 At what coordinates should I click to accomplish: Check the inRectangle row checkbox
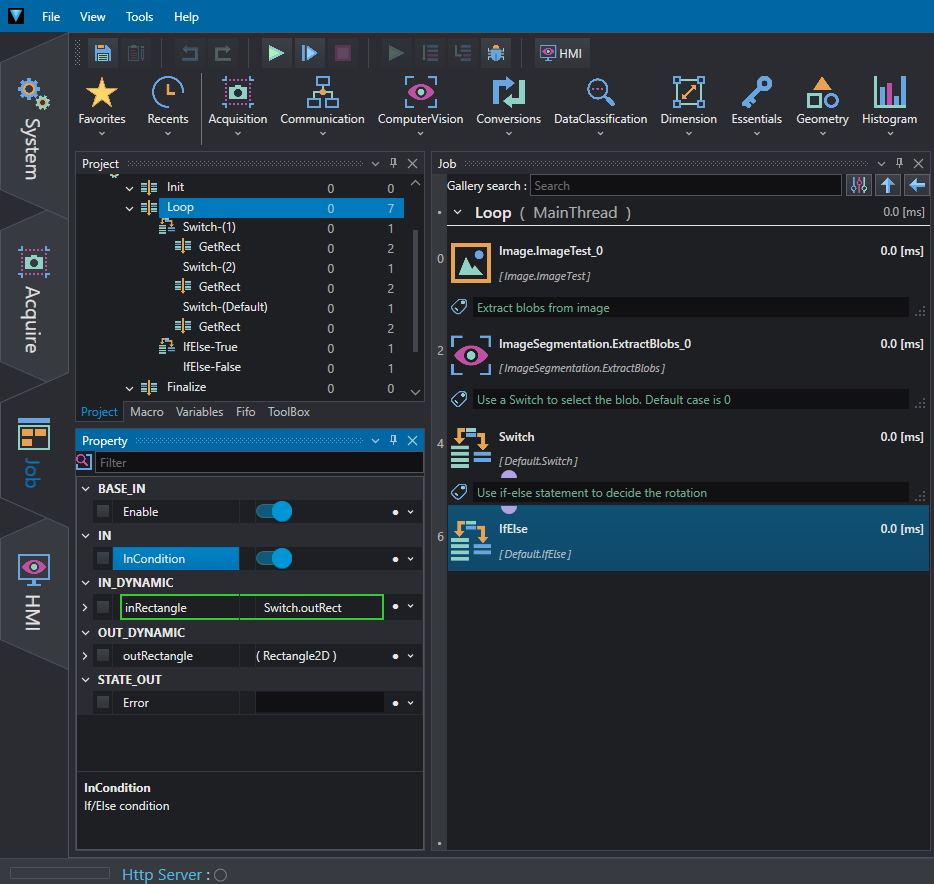[x=103, y=607]
